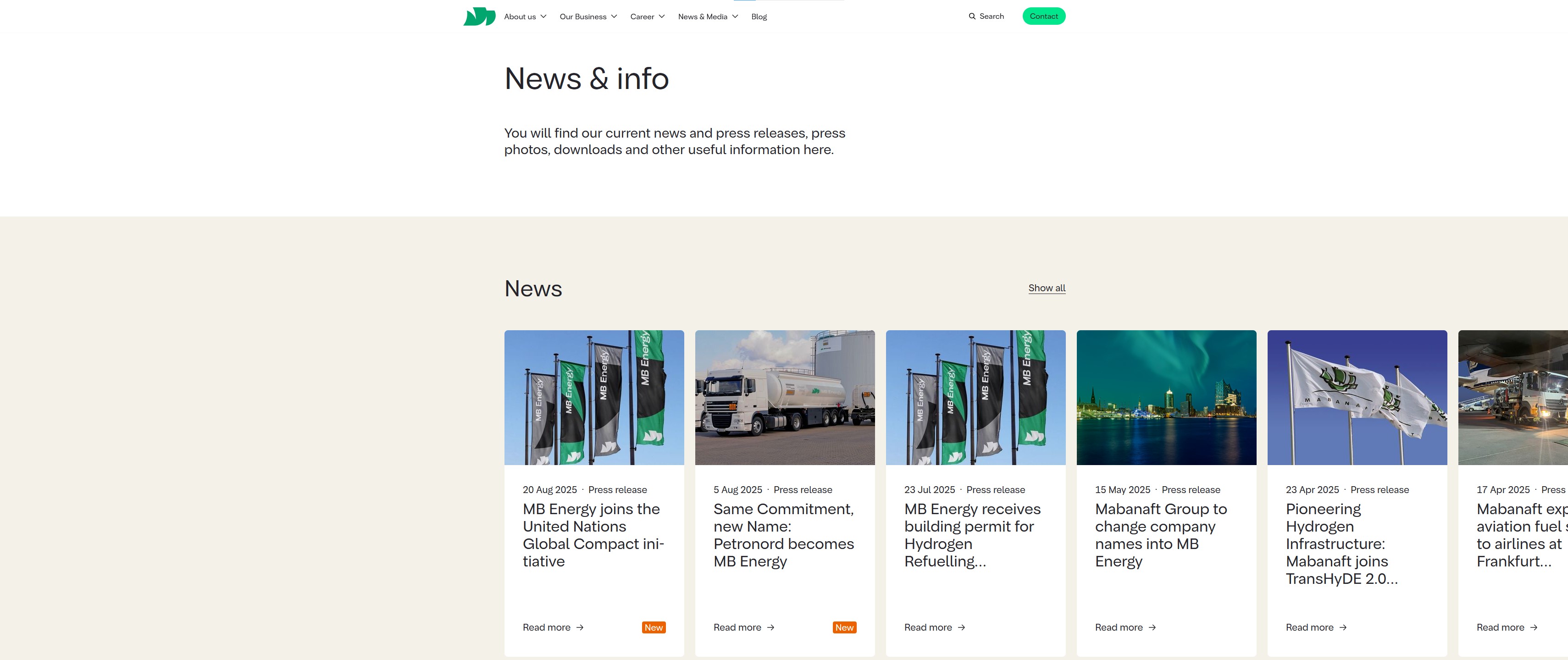Open the Our Business menu

583,17
